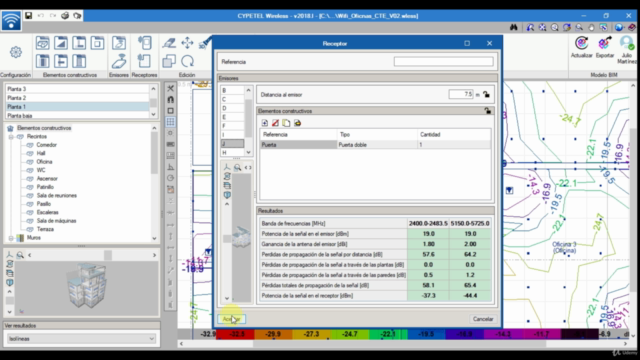Select the rotate tool in Edición

click(x=187, y=61)
